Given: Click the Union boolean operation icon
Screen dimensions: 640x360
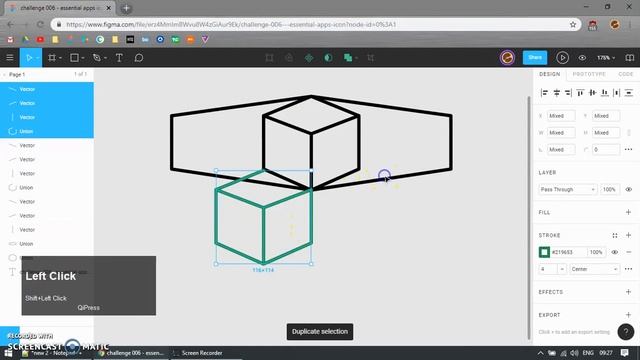Looking at the screenshot, I should [x=348, y=58].
